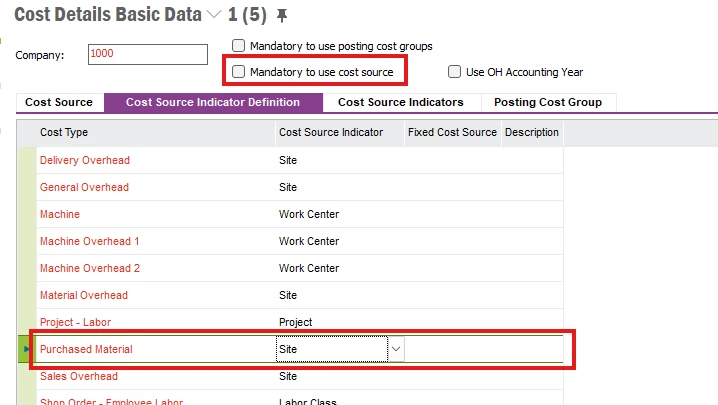The image size is (718, 405).
Task: Open the Purchased Material indicator dropdown arrow
Action: [x=396, y=349]
